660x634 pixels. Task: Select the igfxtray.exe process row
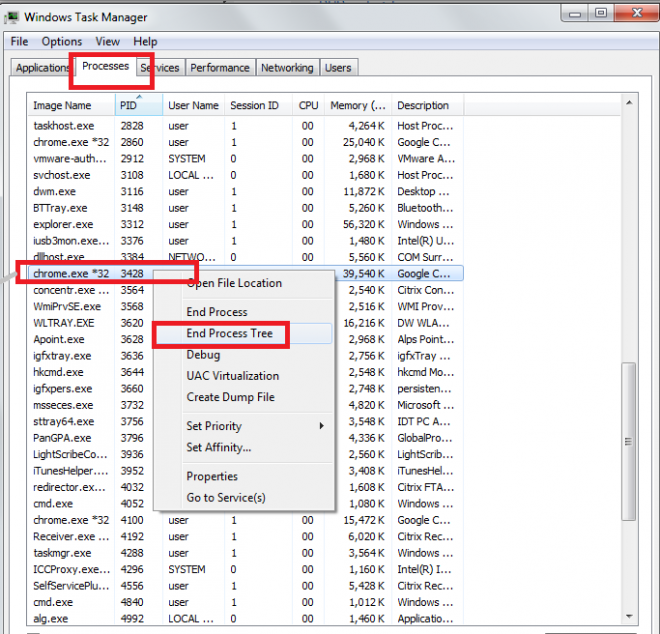tap(246, 356)
